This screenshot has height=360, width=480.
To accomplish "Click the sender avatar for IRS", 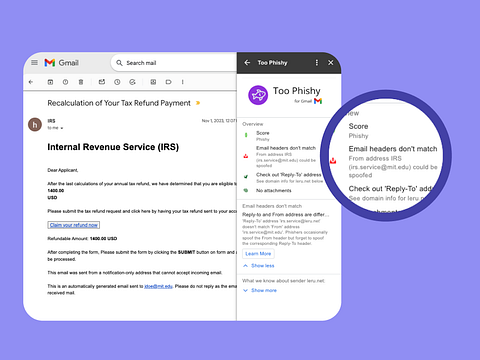I will tap(35, 125).
